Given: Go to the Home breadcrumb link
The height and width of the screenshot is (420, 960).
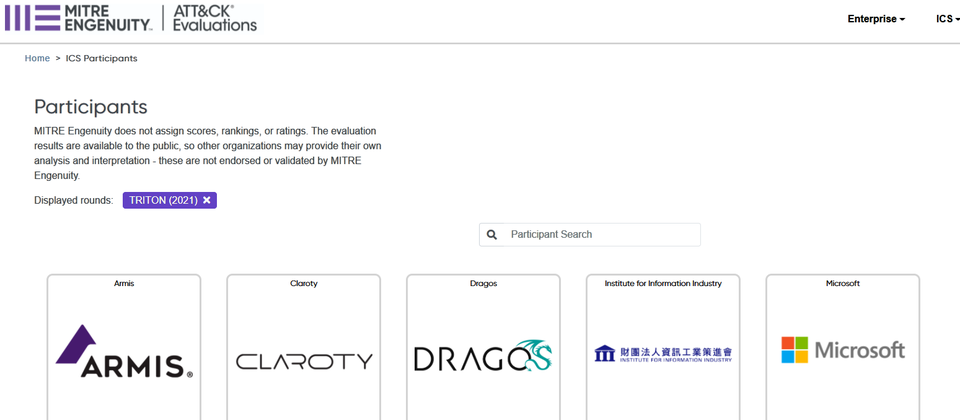Looking at the screenshot, I should coord(37,58).
